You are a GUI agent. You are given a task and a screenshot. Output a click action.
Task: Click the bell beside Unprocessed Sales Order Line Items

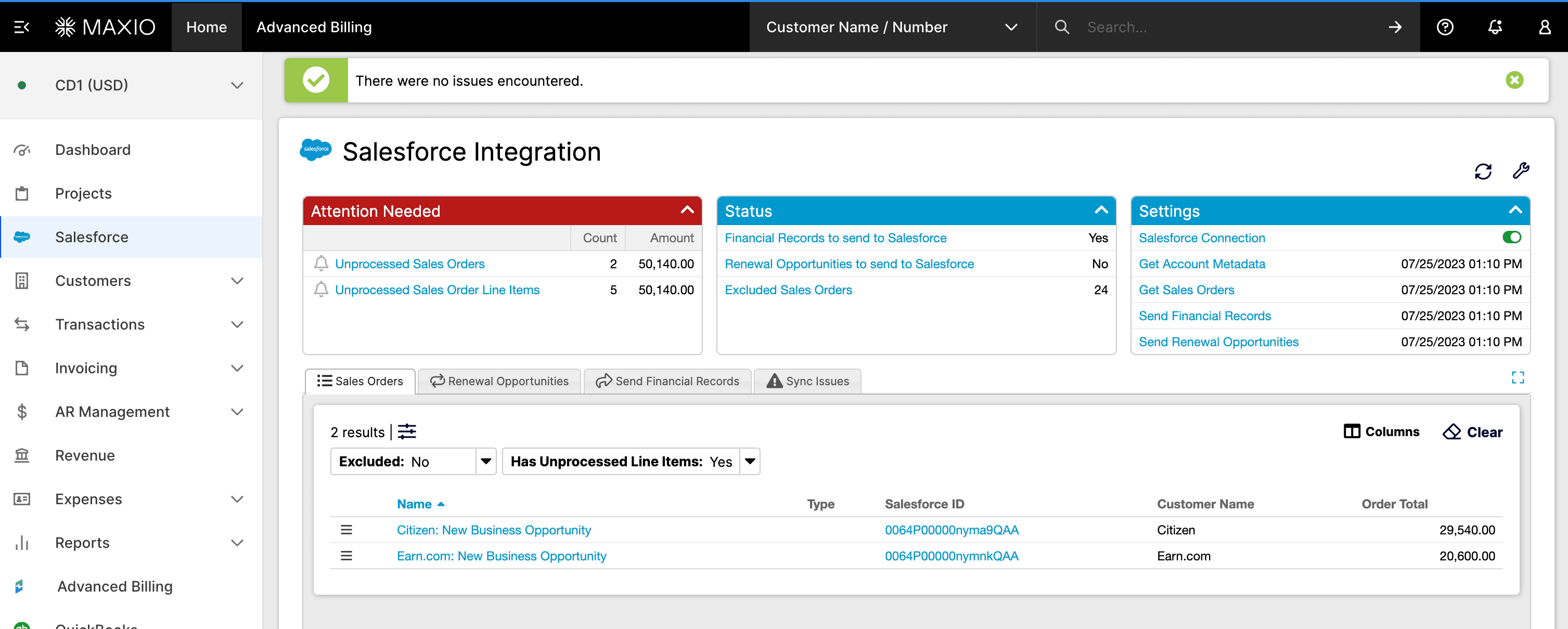coord(321,290)
